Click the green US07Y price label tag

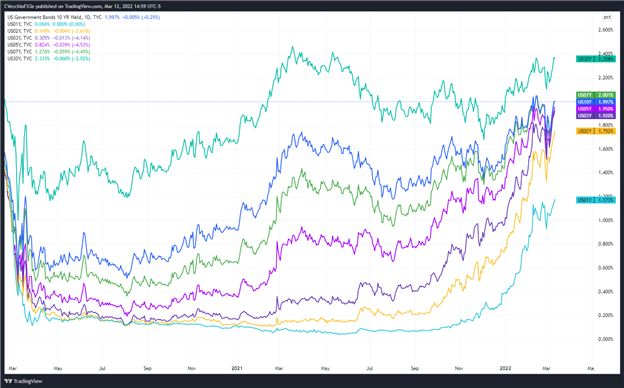(596, 95)
